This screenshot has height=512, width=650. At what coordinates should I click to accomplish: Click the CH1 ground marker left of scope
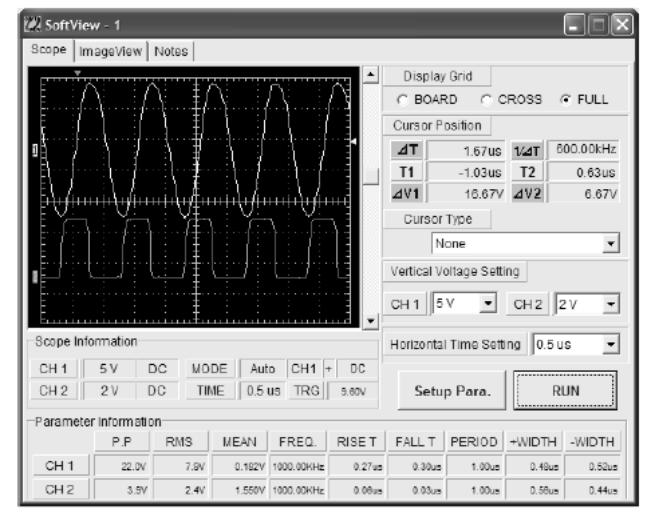click(35, 150)
